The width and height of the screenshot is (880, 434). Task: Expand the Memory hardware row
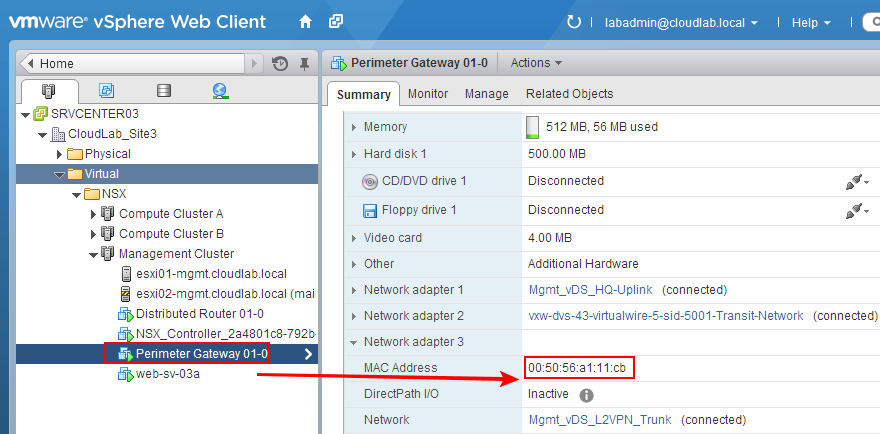tap(354, 127)
